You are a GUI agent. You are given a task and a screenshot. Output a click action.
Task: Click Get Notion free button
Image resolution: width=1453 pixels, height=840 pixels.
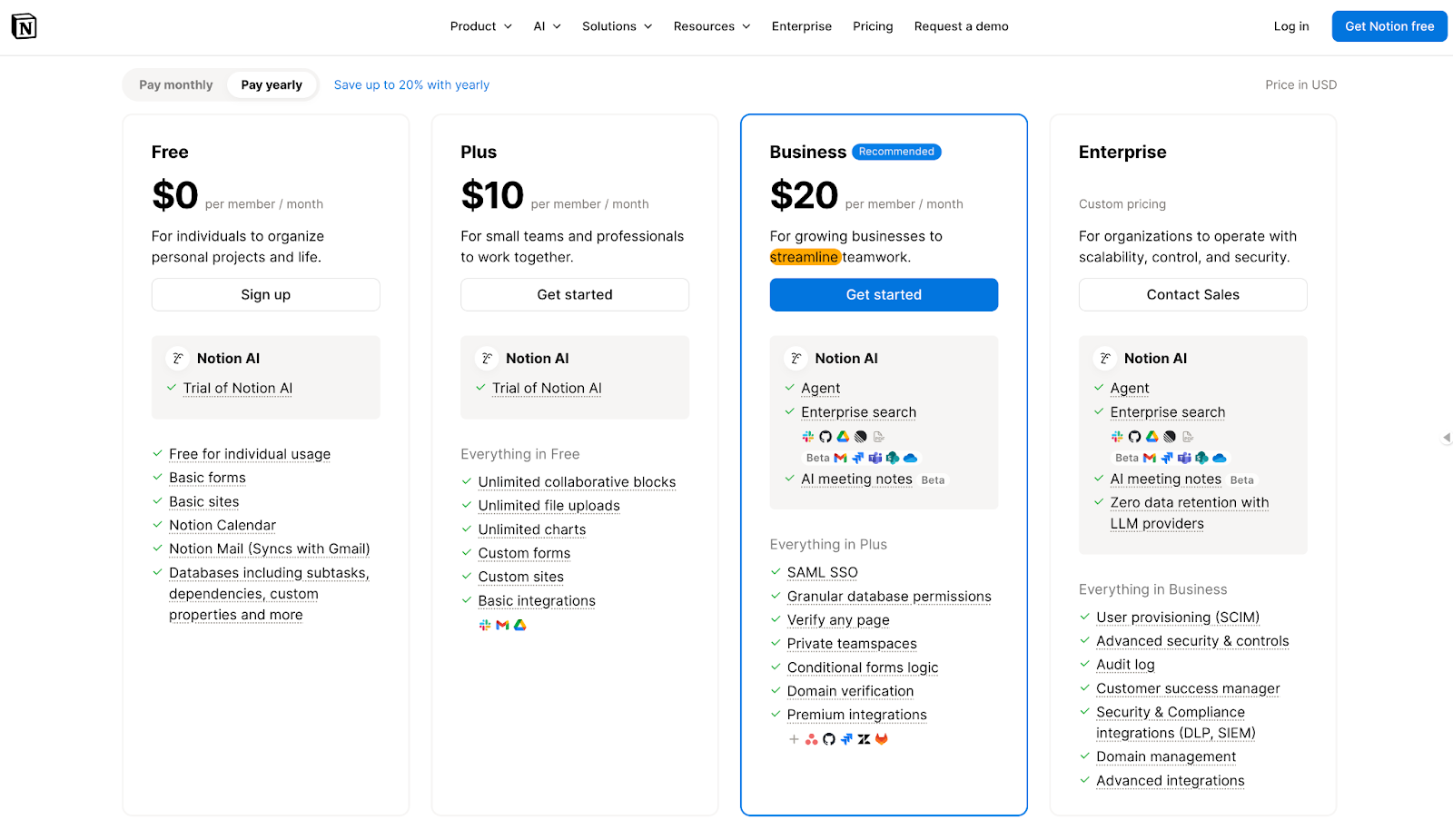(x=1389, y=26)
